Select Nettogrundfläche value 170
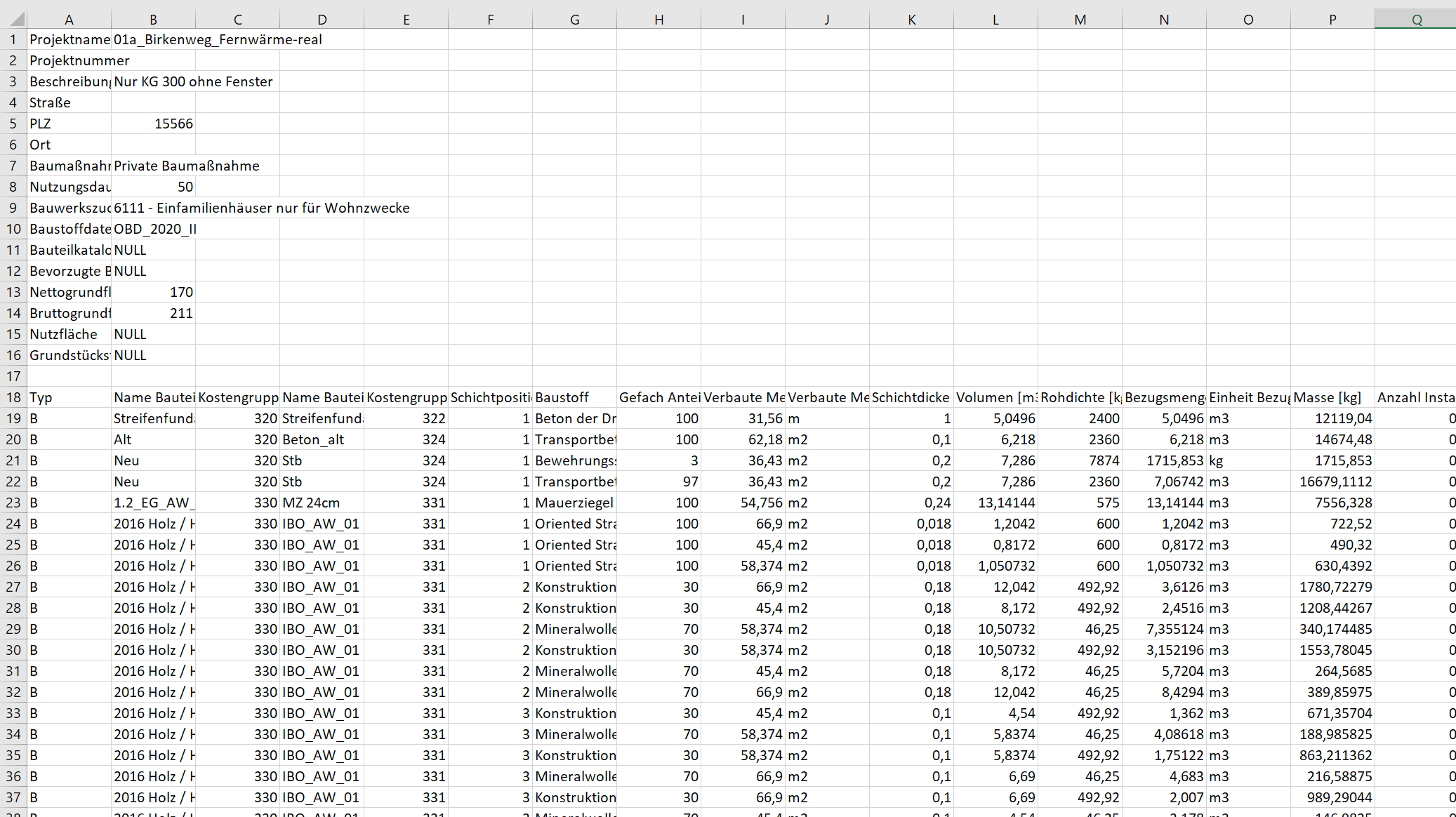This screenshot has width=1456, height=817. pyautogui.click(x=153, y=292)
